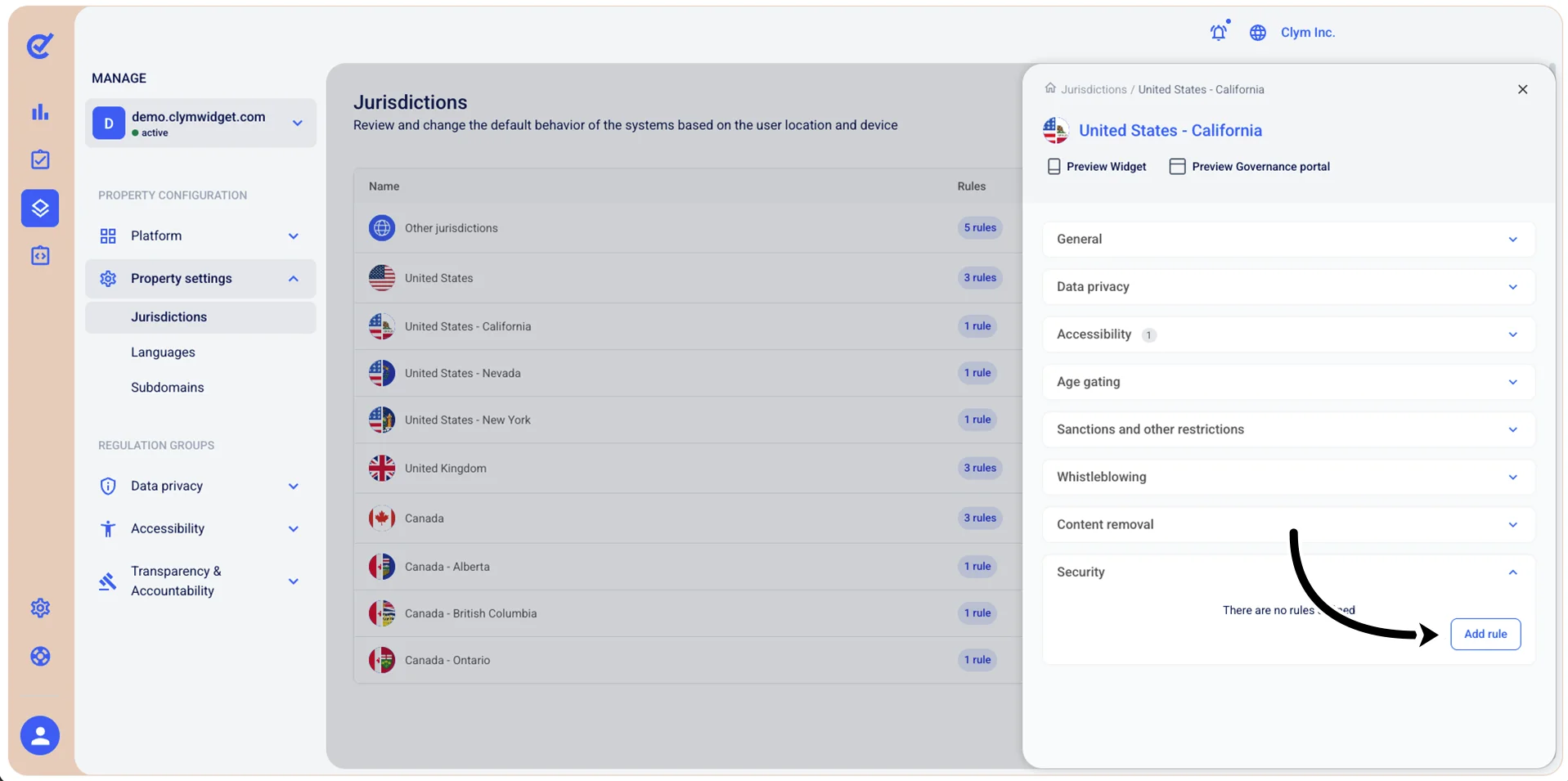The width and height of the screenshot is (1568, 781).
Task: Open the demo.clymwidget.com property dropdown
Action: tap(200, 123)
